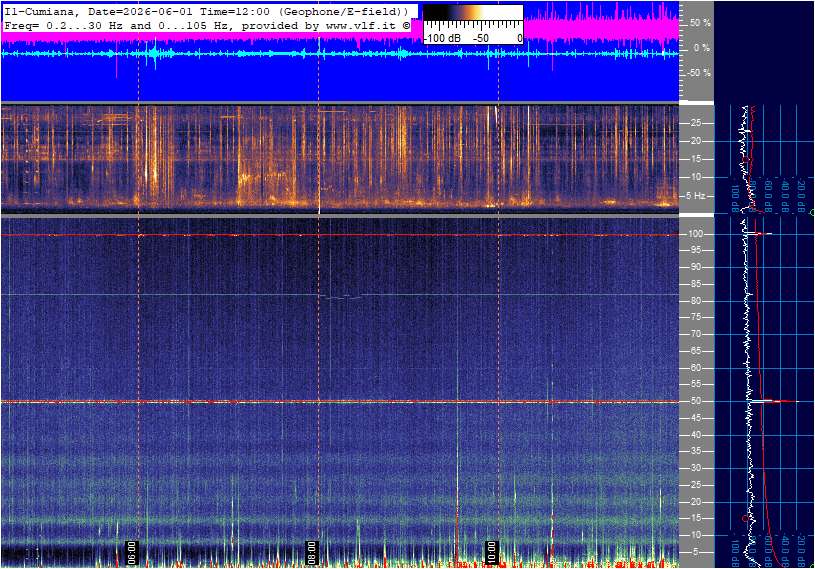
Task: Select the 40 Hz tick label
Action: point(695,435)
